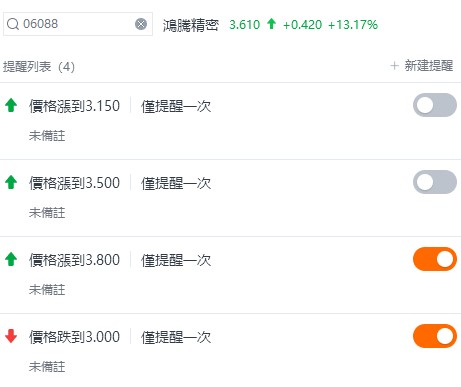
Task: Click 僅提醒一次 on the 3.800 alert
Action: (176, 260)
